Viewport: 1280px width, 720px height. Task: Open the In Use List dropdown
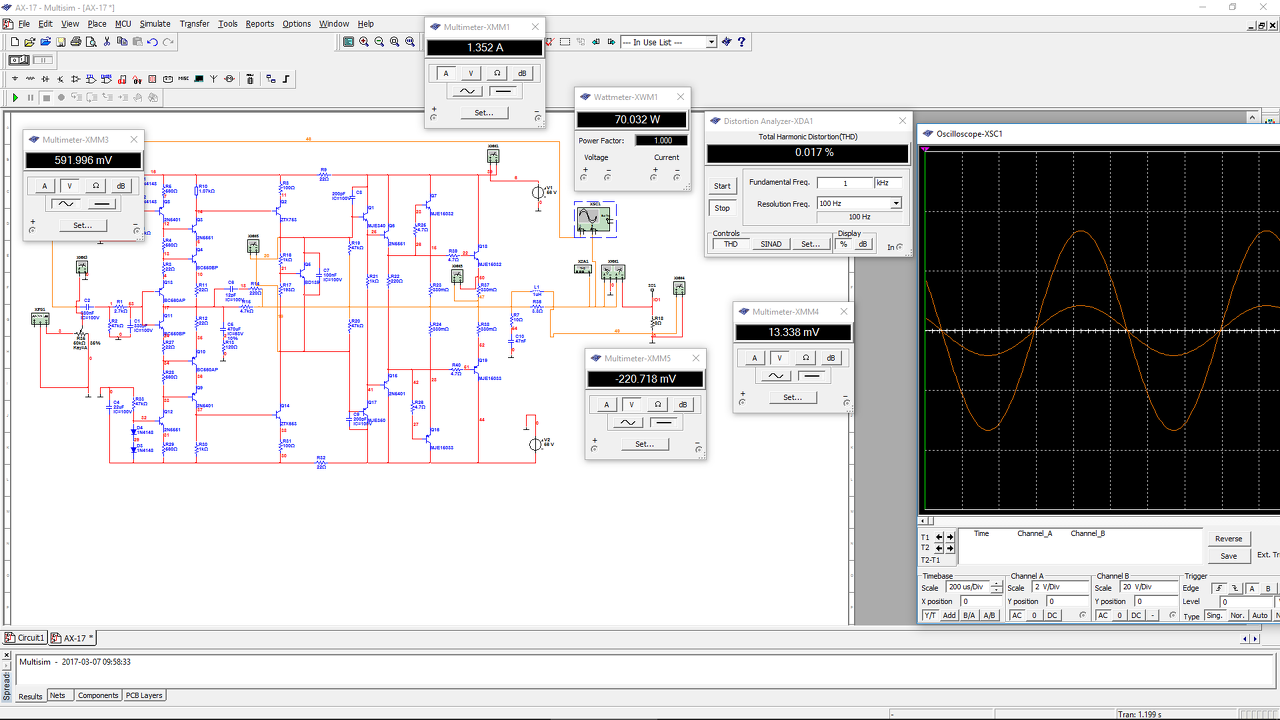tap(711, 42)
